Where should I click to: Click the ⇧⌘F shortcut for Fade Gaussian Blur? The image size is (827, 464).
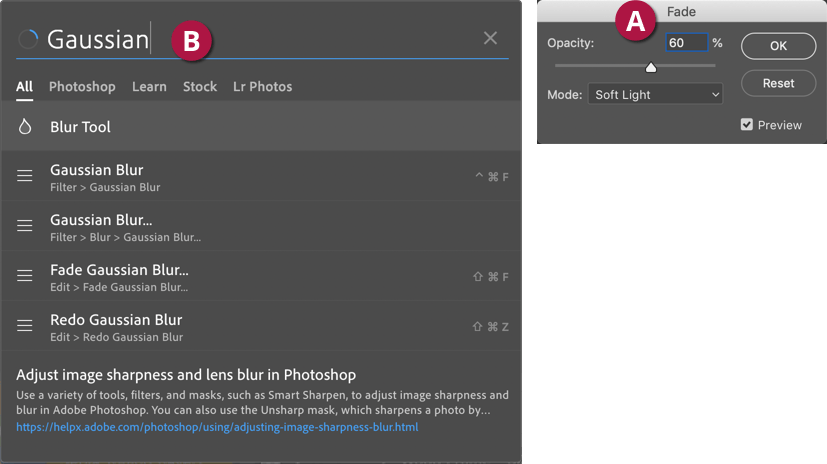tap(491, 277)
